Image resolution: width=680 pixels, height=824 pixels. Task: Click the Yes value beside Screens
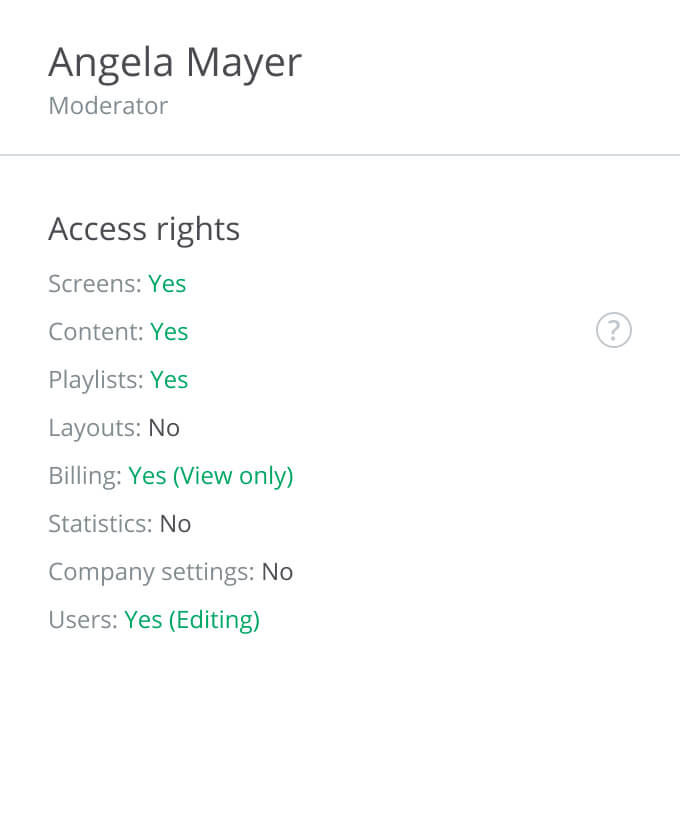pos(167,284)
